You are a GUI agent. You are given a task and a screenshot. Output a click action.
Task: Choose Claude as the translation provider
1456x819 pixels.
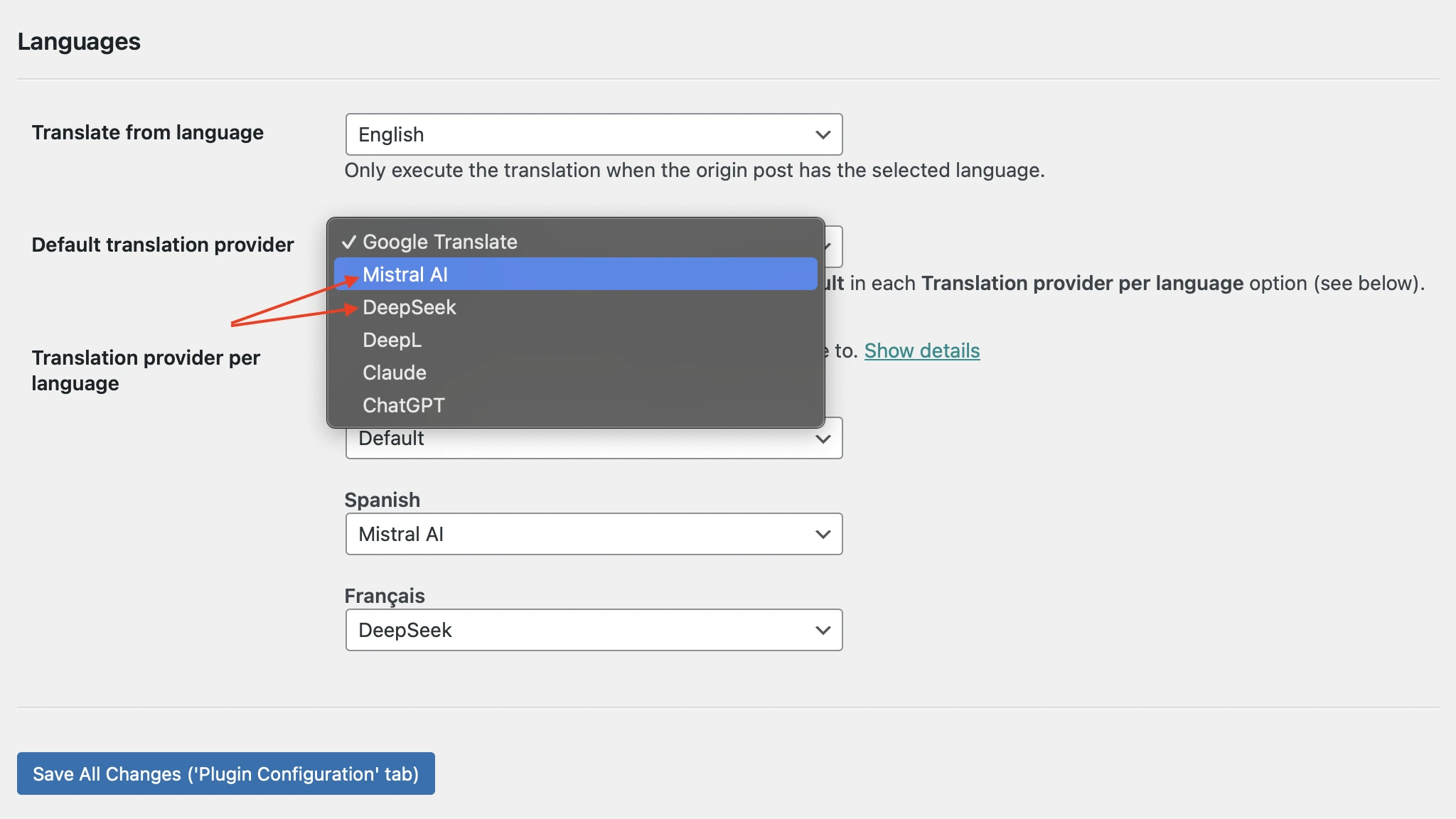(395, 373)
